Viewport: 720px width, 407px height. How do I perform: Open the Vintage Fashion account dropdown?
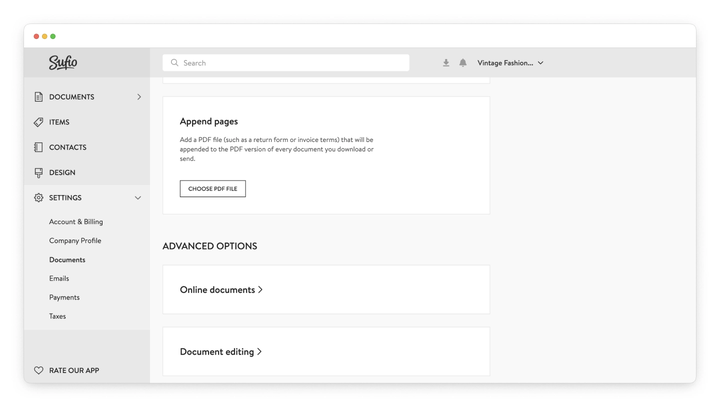coord(510,63)
